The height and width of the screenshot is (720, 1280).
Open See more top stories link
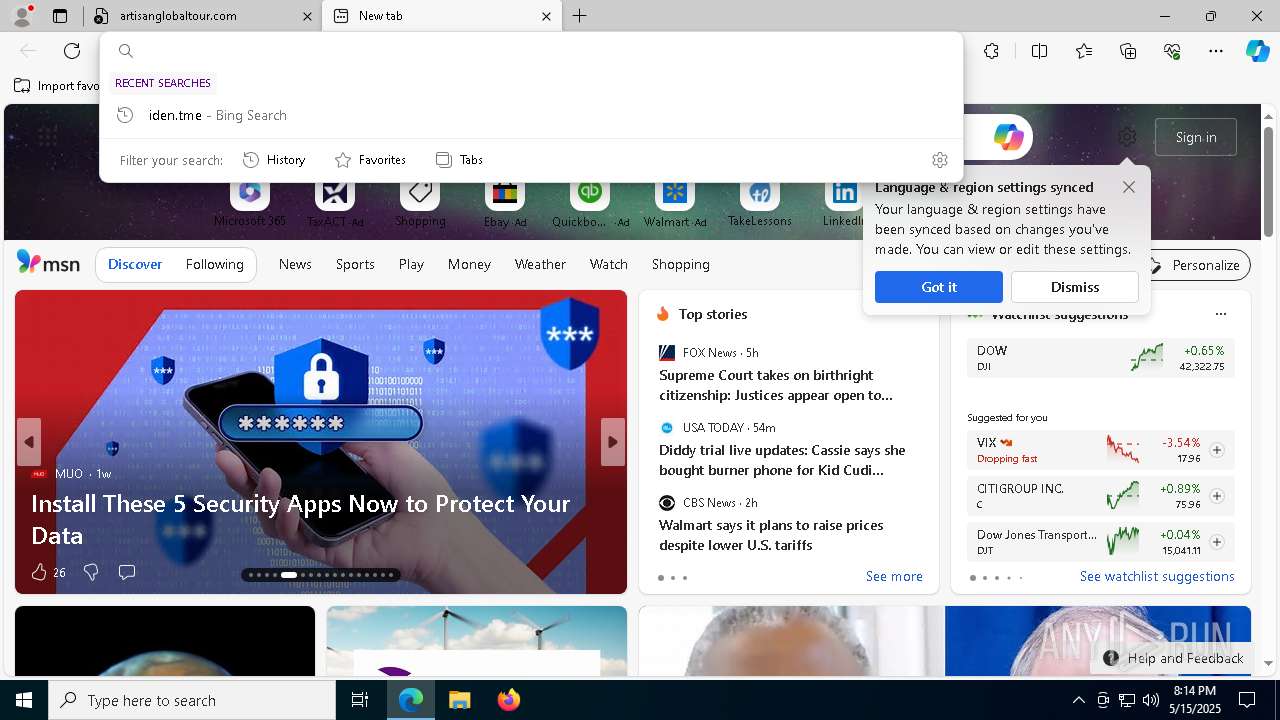click(x=894, y=577)
